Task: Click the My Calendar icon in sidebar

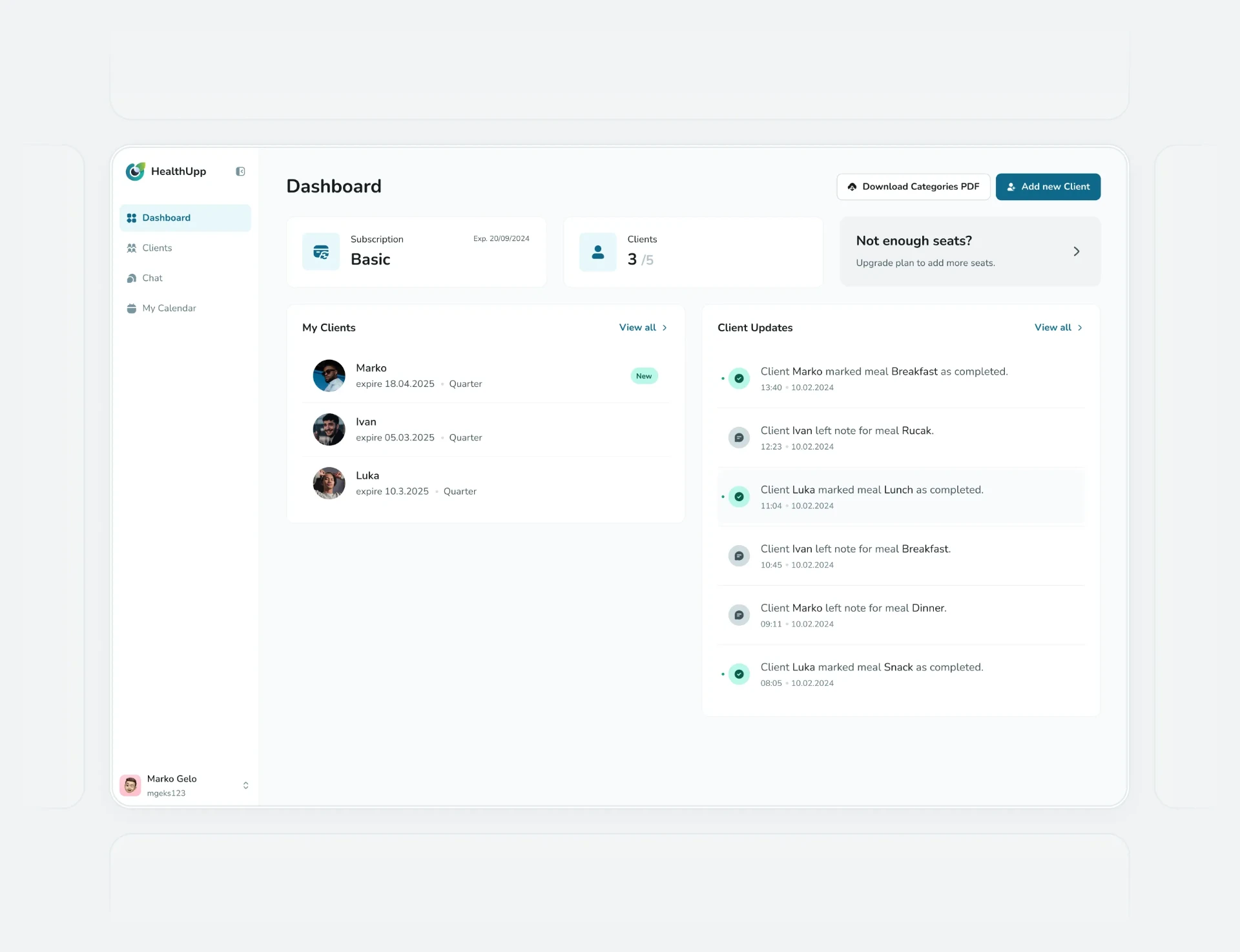Action: pyautogui.click(x=132, y=308)
